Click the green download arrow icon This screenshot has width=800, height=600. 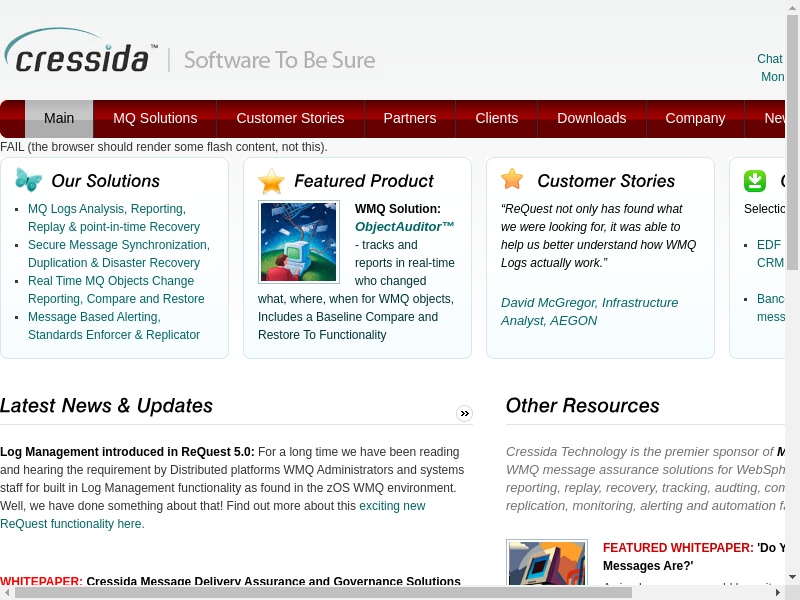(755, 181)
